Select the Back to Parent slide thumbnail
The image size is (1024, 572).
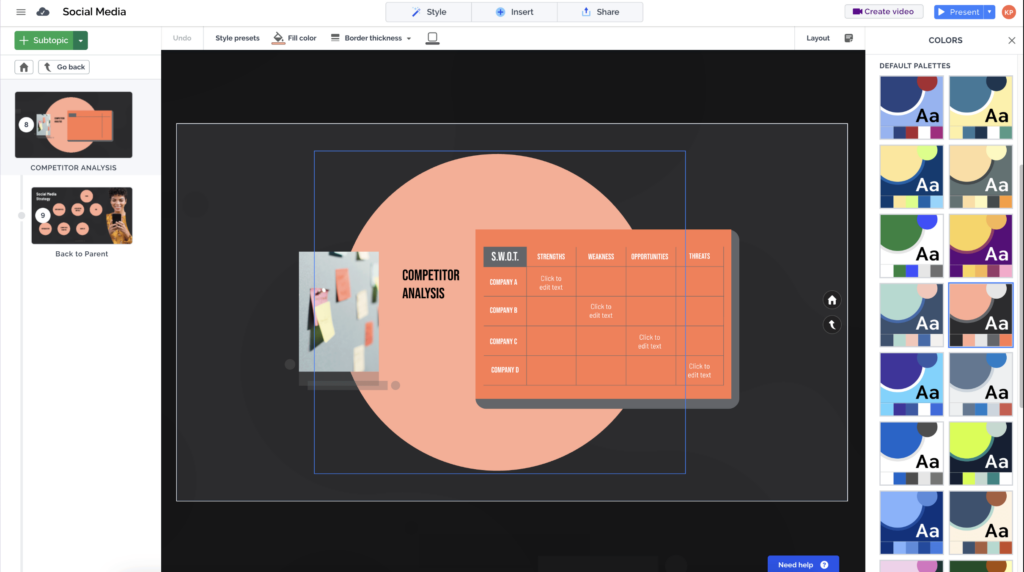click(82, 215)
